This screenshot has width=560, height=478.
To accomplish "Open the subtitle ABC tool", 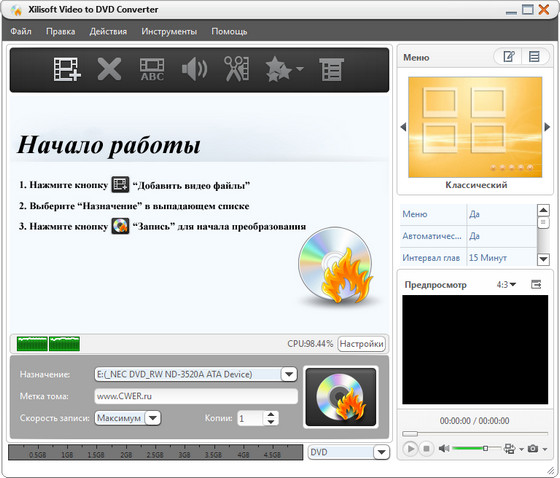I will click(x=152, y=69).
